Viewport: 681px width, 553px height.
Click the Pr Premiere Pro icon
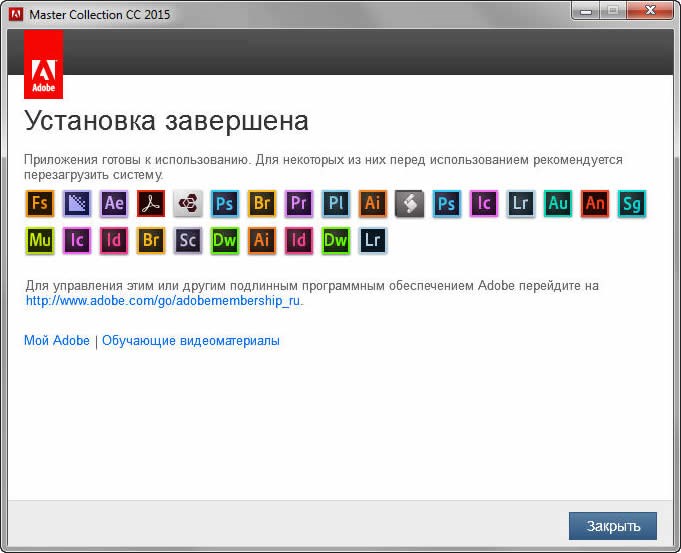pos(299,203)
